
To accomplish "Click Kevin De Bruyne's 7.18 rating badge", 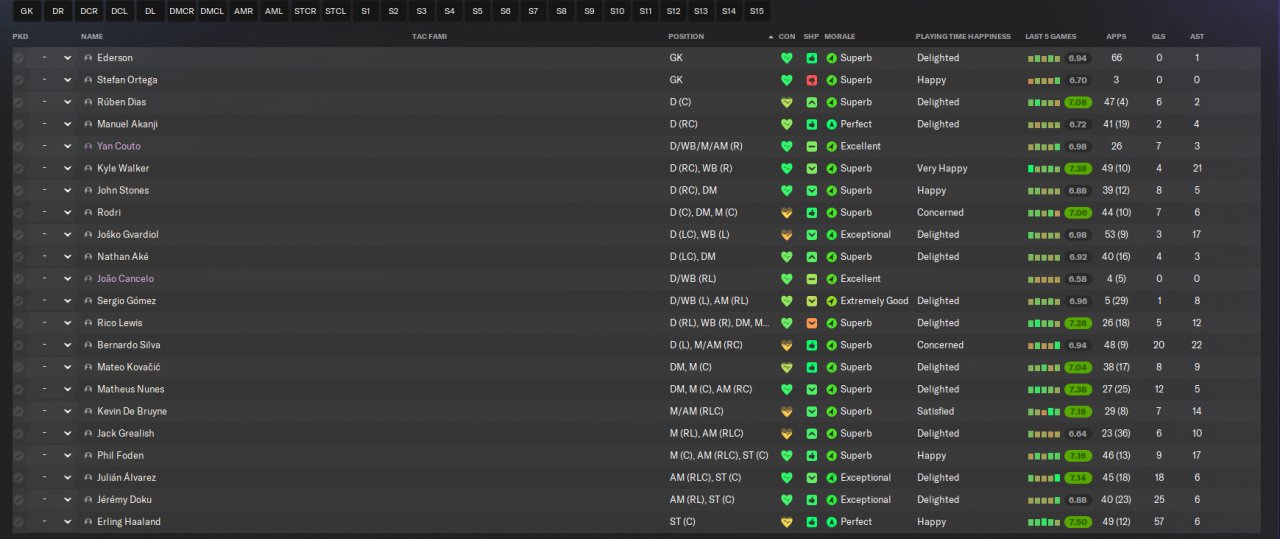I will [1078, 411].
